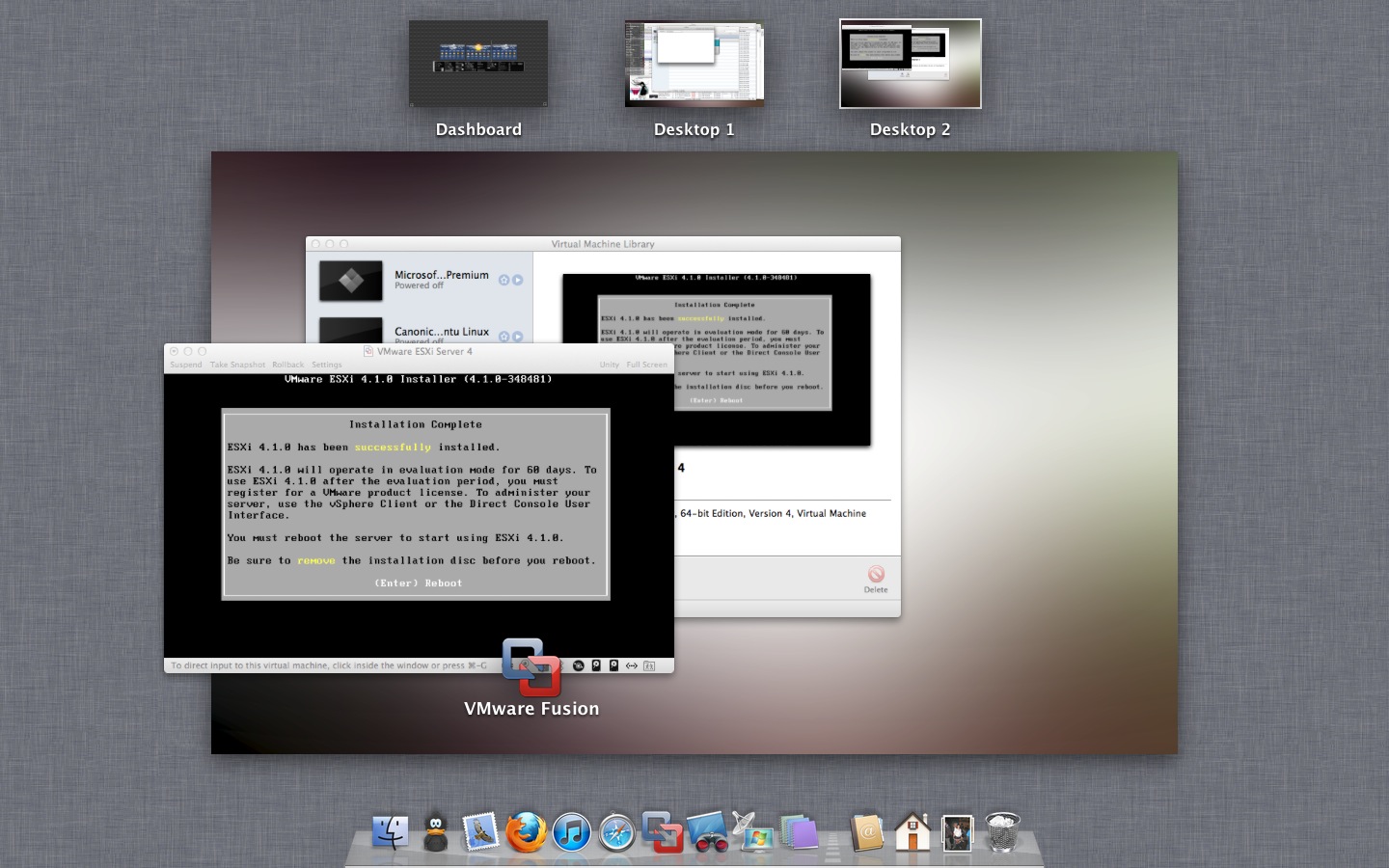Click the yellow 'successfully' word in the console
Screen dimensions: 1389x868
[x=393, y=448]
